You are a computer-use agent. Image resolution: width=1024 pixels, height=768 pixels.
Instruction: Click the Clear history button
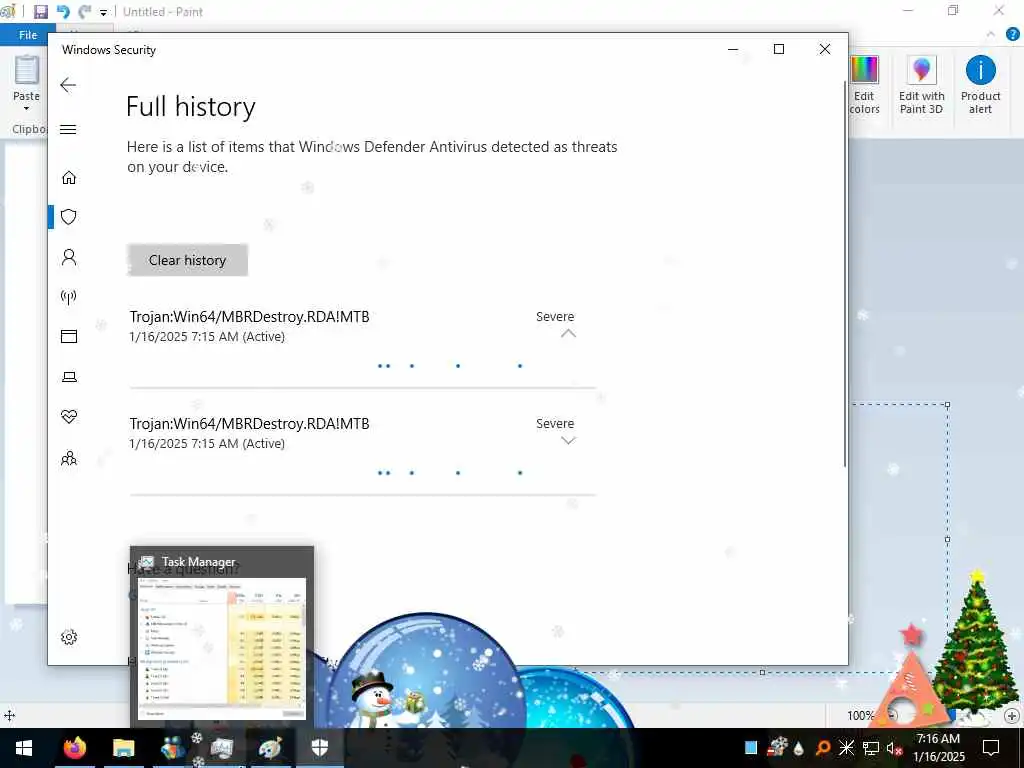pyautogui.click(x=187, y=260)
